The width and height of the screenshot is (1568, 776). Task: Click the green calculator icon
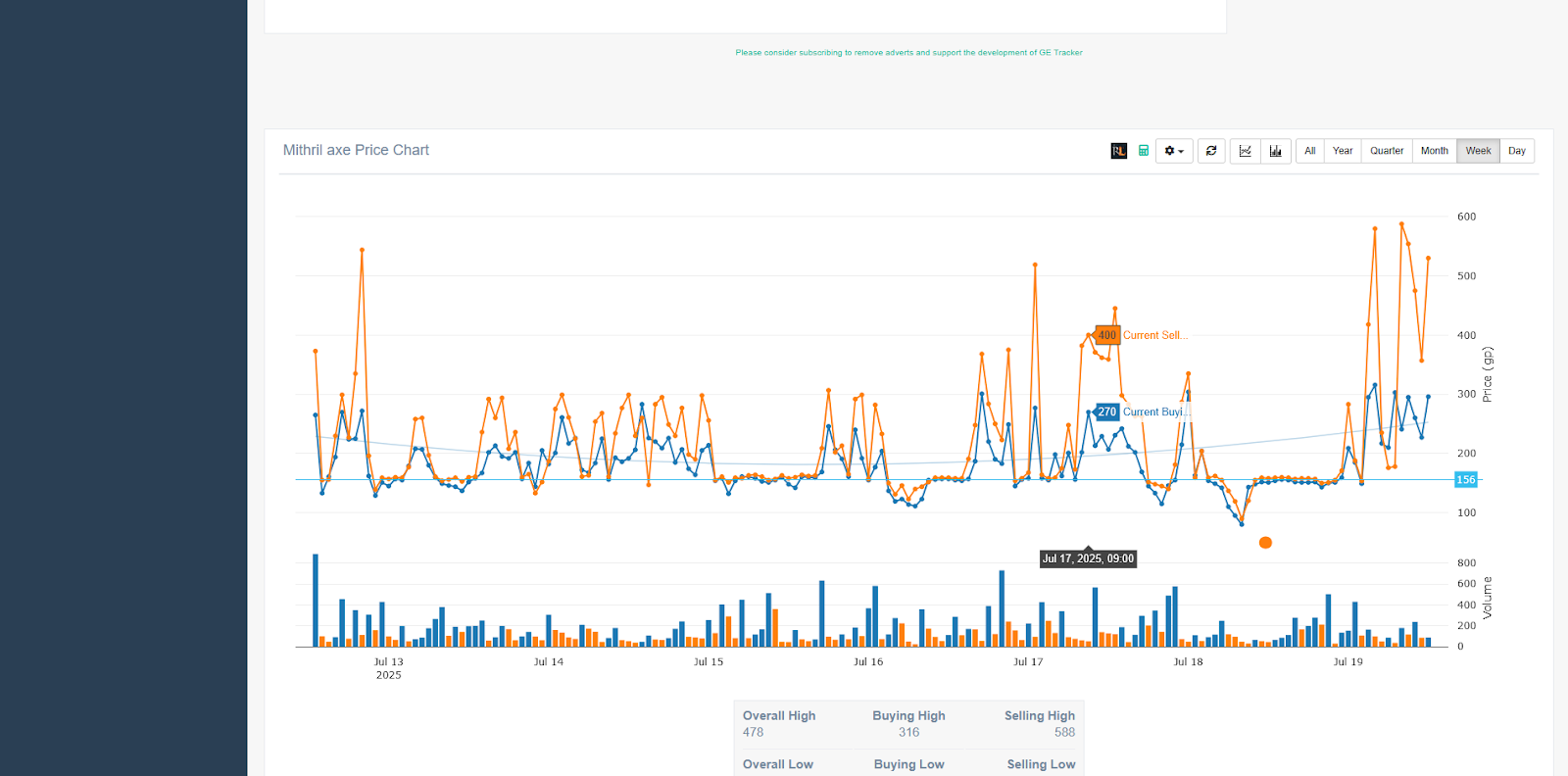tap(1143, 151)
